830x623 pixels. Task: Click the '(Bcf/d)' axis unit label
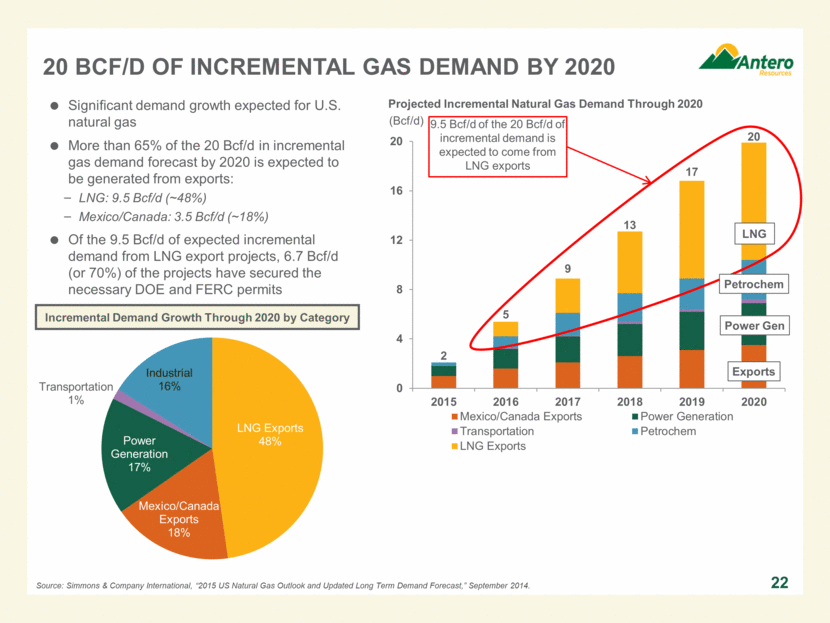coord(406,121)
